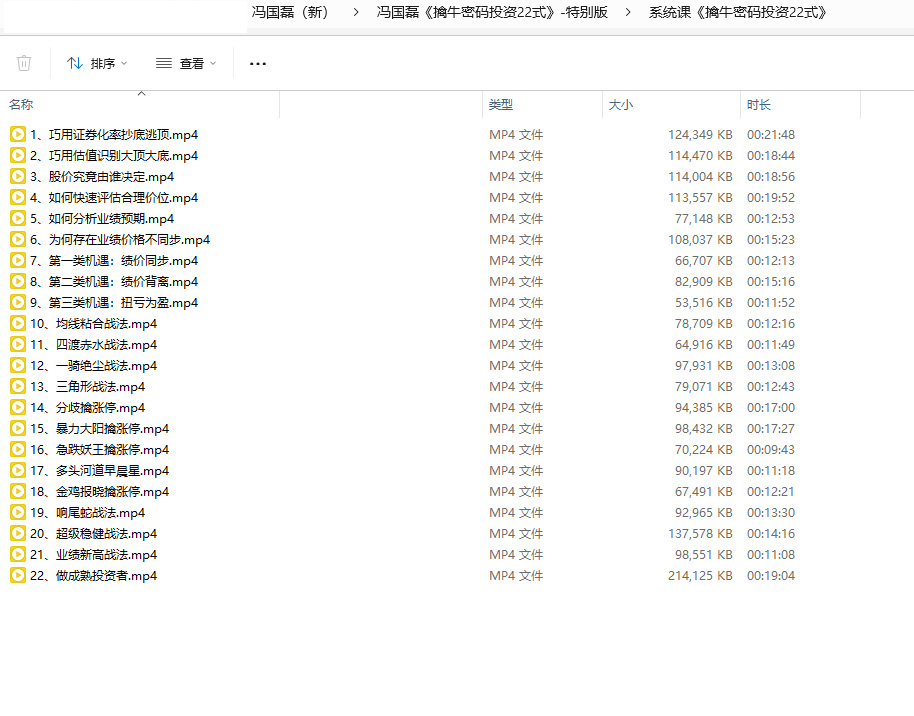The image size is (914, 716).
Task: Select file name 2、巧用估值识别大顶大底.mp4
Action: pos(114,156)
